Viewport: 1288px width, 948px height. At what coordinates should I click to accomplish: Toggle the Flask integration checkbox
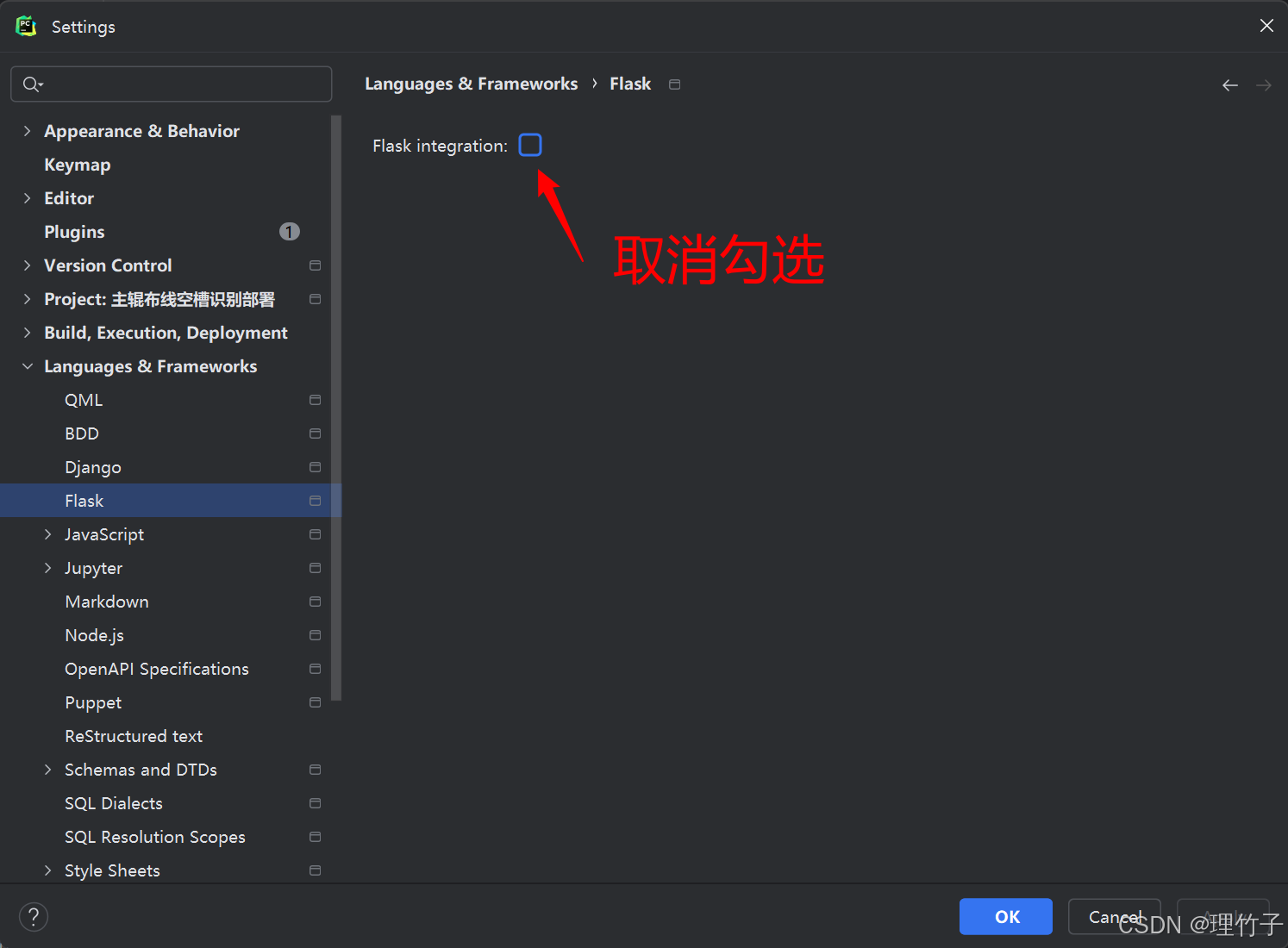[x=530, y=145]
